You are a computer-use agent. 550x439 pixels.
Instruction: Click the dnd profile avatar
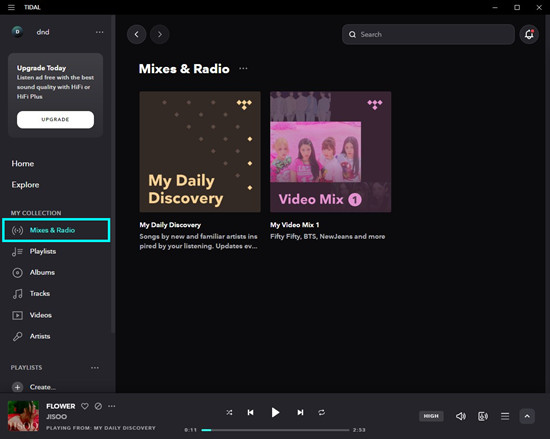tap(18, 32)
